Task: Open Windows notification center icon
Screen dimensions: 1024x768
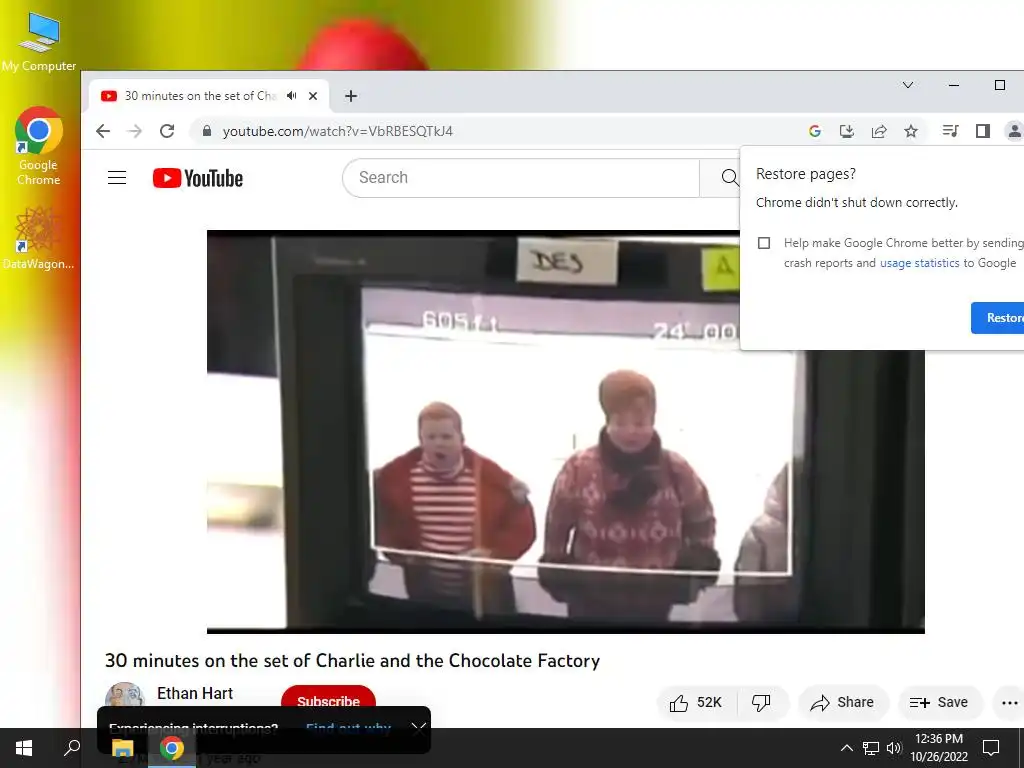Action: pos(991,748)
